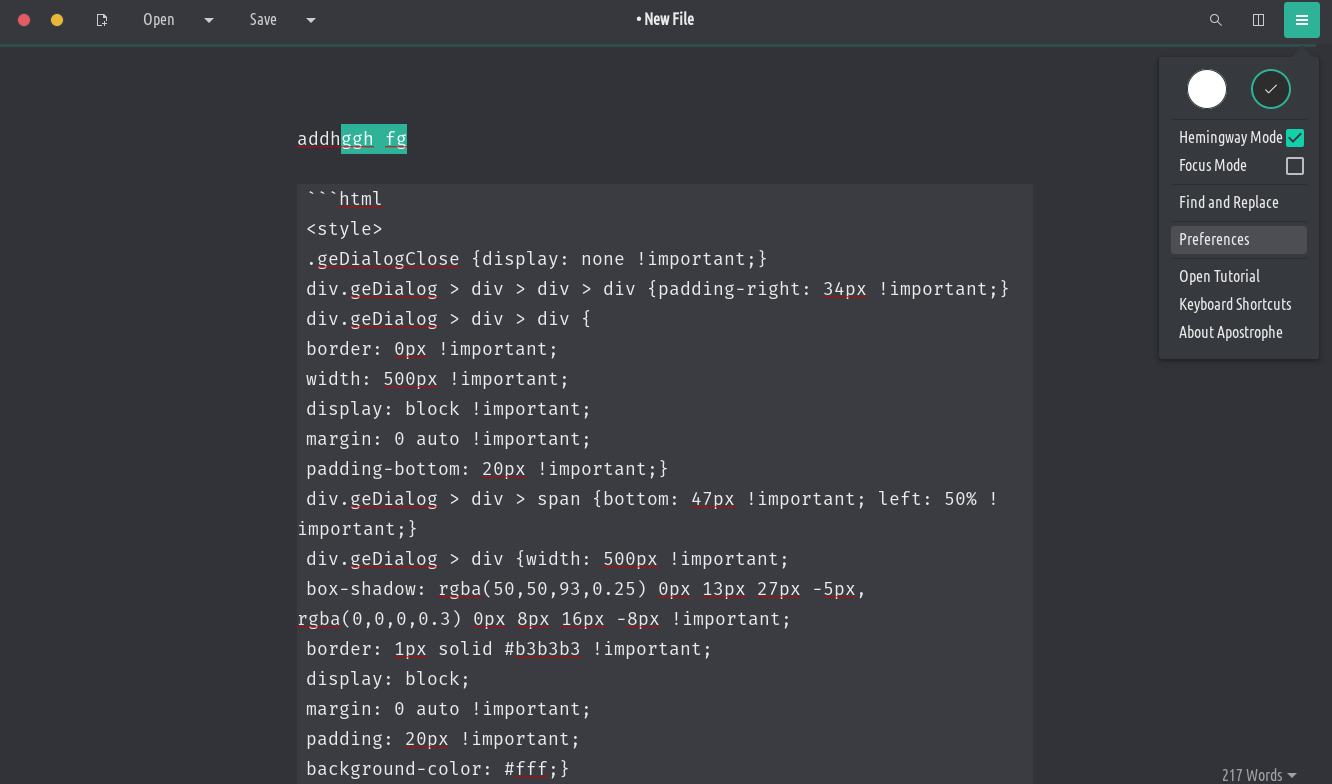Screen dimensions: 1332x784
Task: Choose Keyboard Shortcuts menu entry
Action: [x=1234, y=305]
